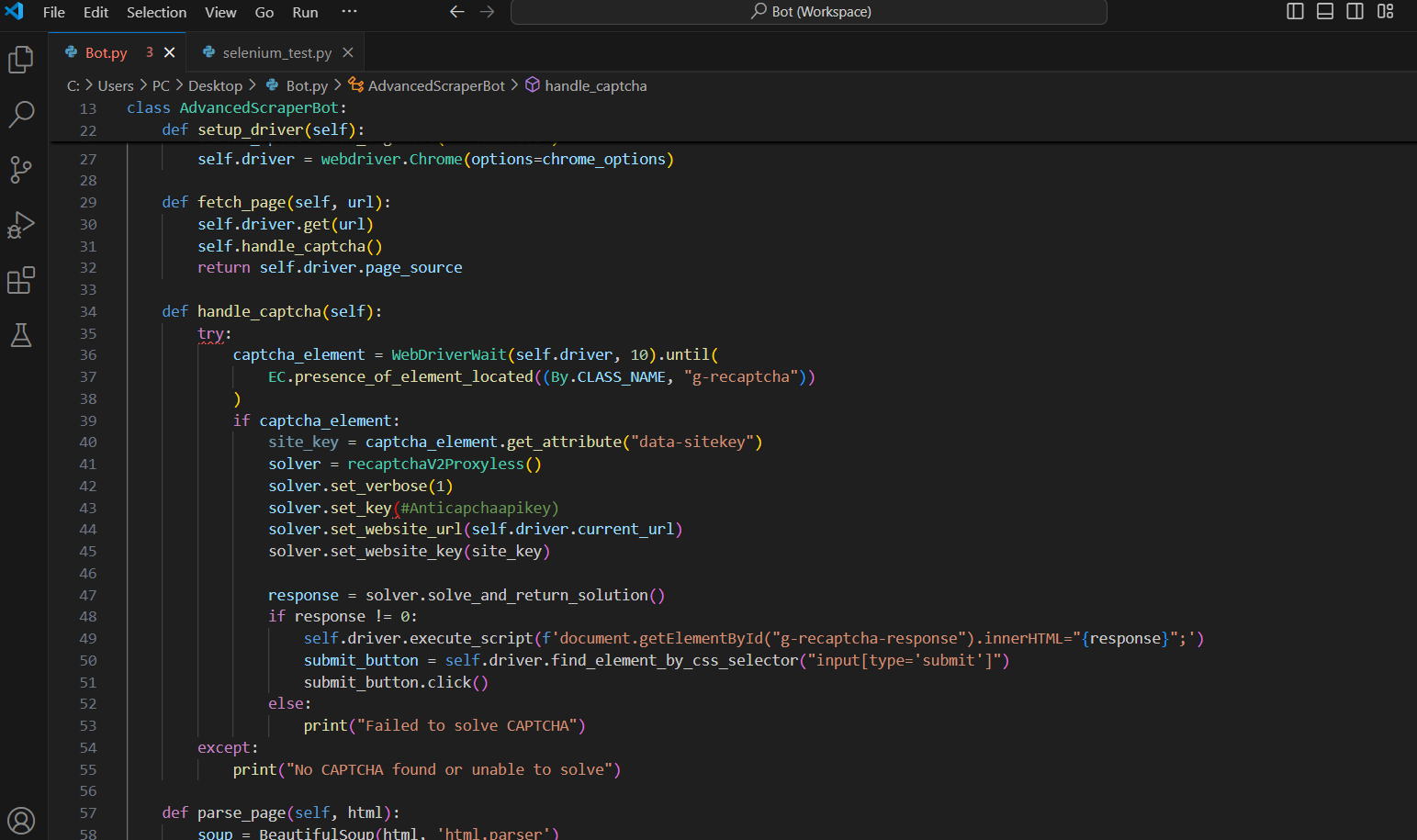Open the Accounts menu icon
Viewport: 1417px width, 840px height.
coord(21,820)
